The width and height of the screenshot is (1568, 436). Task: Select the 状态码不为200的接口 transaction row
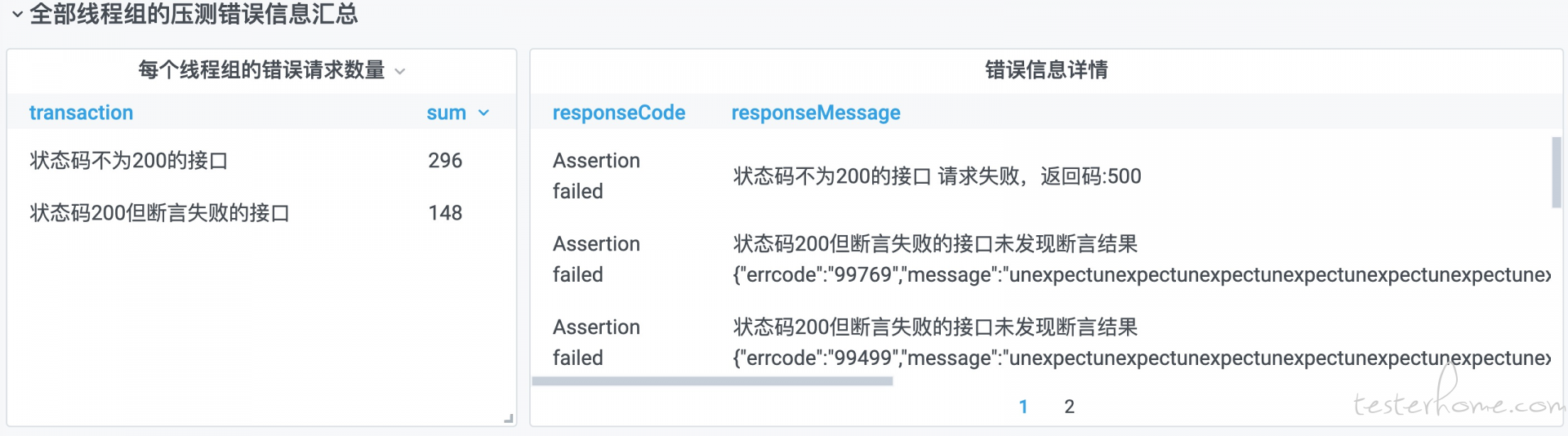[261, 161]
